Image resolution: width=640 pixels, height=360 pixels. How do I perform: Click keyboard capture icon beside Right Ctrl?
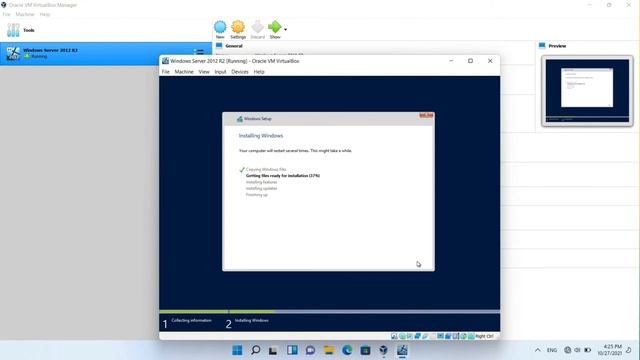[471, 336]
